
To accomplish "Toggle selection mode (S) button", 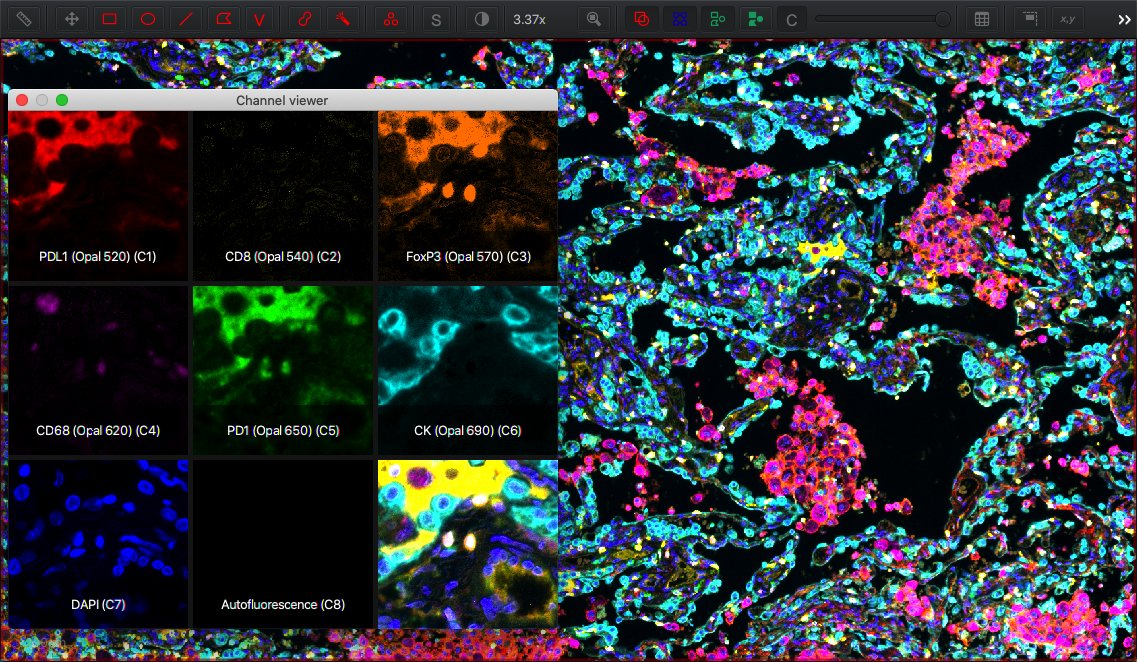I will pyautogui.click(x=436, y=20).
